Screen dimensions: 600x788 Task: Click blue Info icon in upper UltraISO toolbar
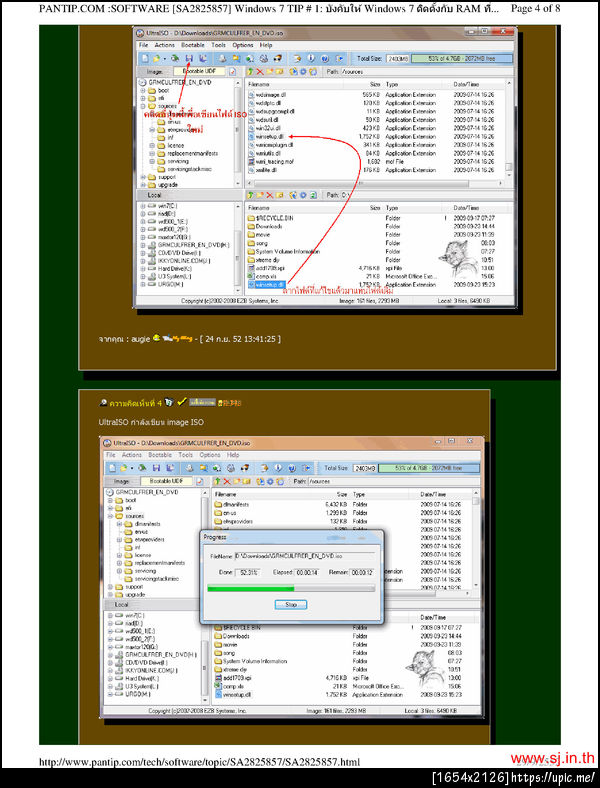pyautogui.click(x=311, y=58)
